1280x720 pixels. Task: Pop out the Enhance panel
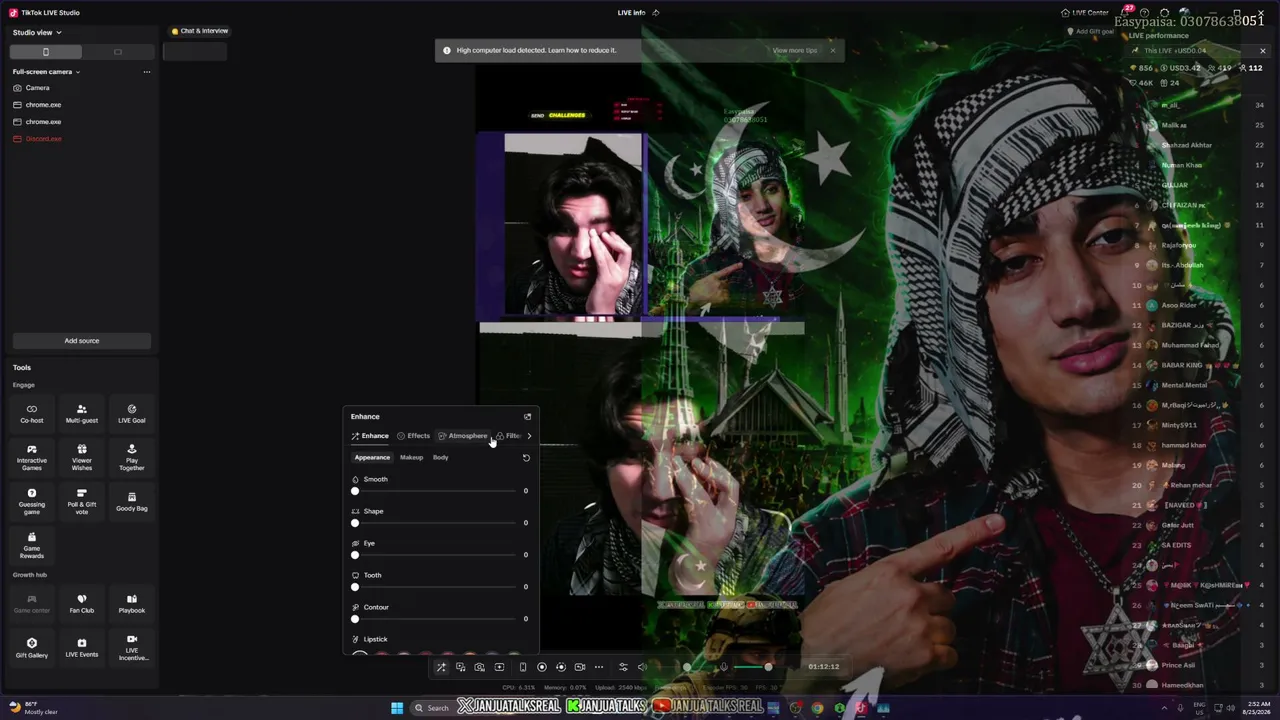527,417
